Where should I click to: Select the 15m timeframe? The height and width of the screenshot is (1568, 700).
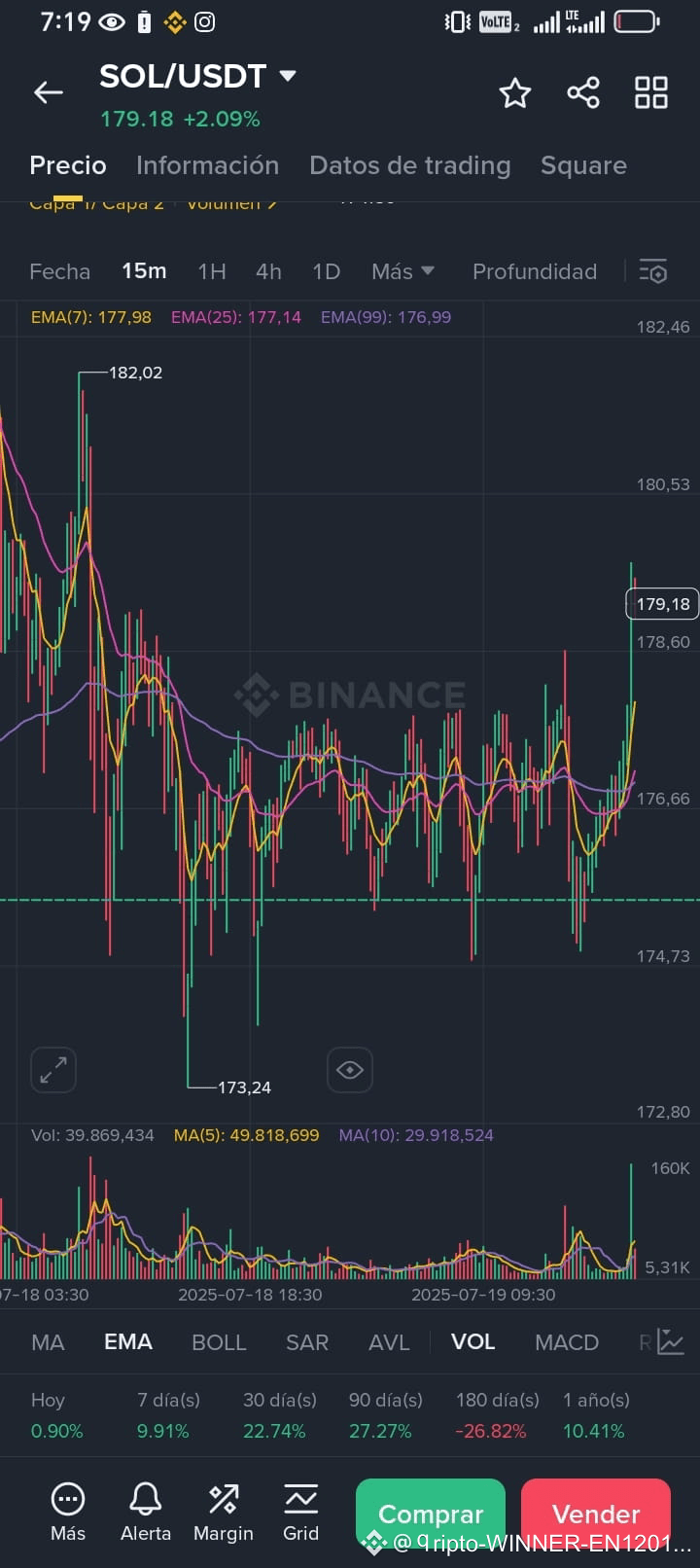tap(144, 271)
